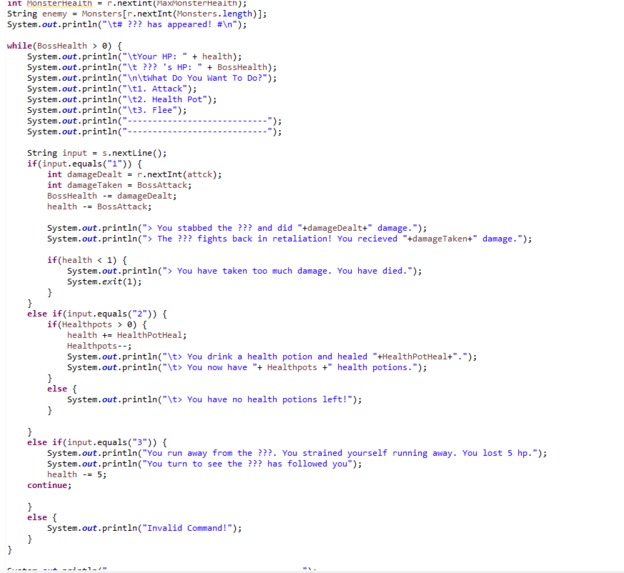Click the line else if(input.equals("3")) {
Image resolution: width=624 pixels, height=573 pixels.
point(97,442)
